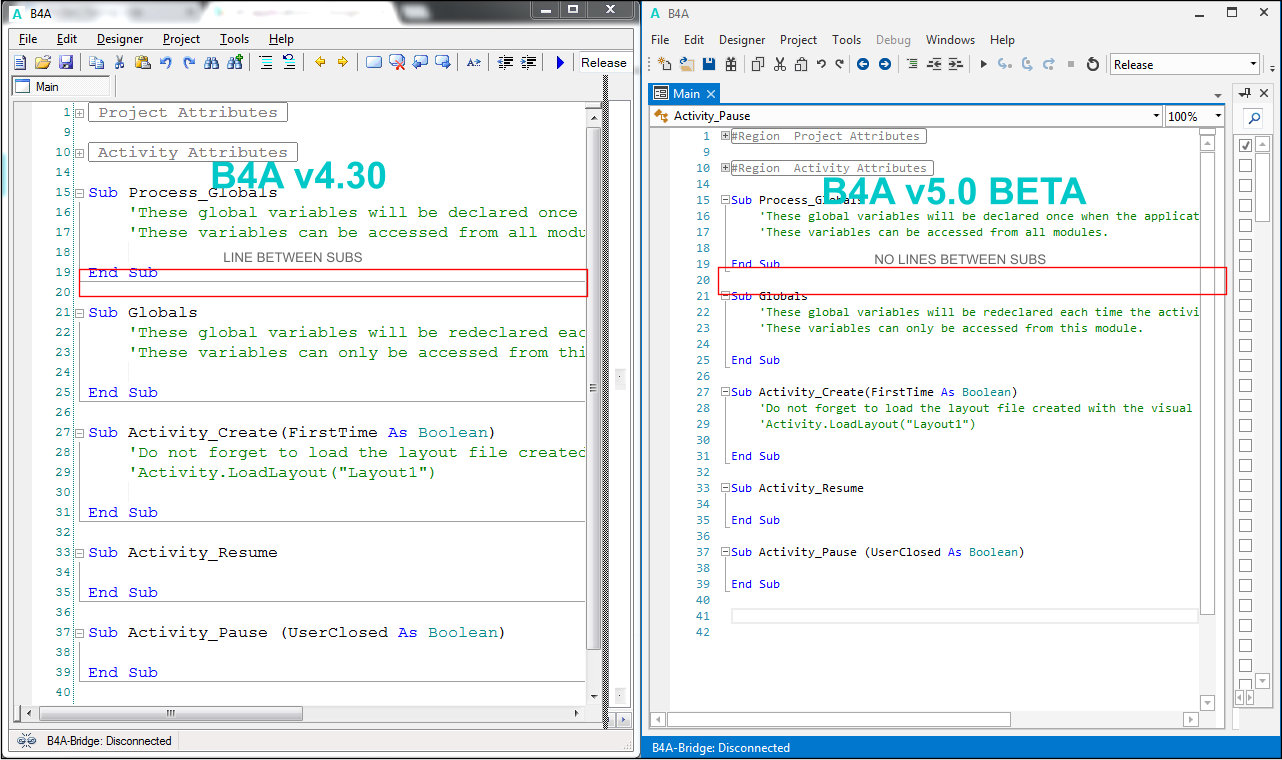Screen dimensions: 1282x760
Task: Collapse Sub Process_Globals in v5.0 editor
Action: pos(725,200)
